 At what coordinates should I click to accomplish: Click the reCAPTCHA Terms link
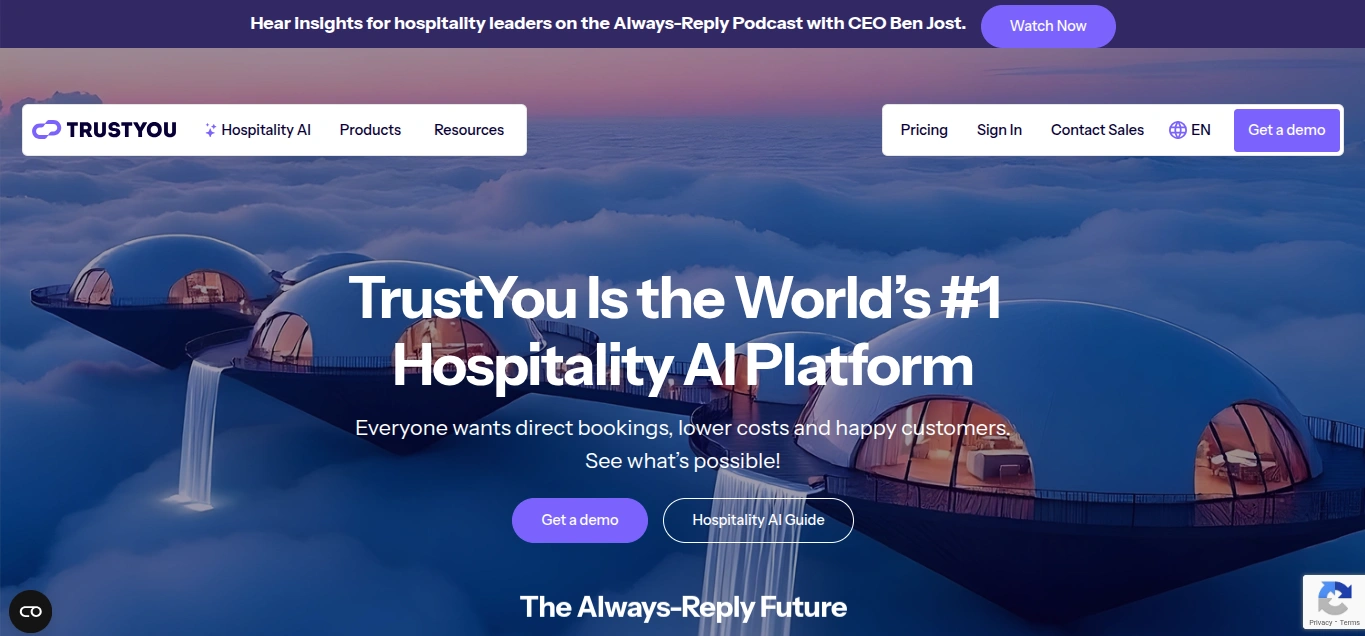(x=1349, y=623)
